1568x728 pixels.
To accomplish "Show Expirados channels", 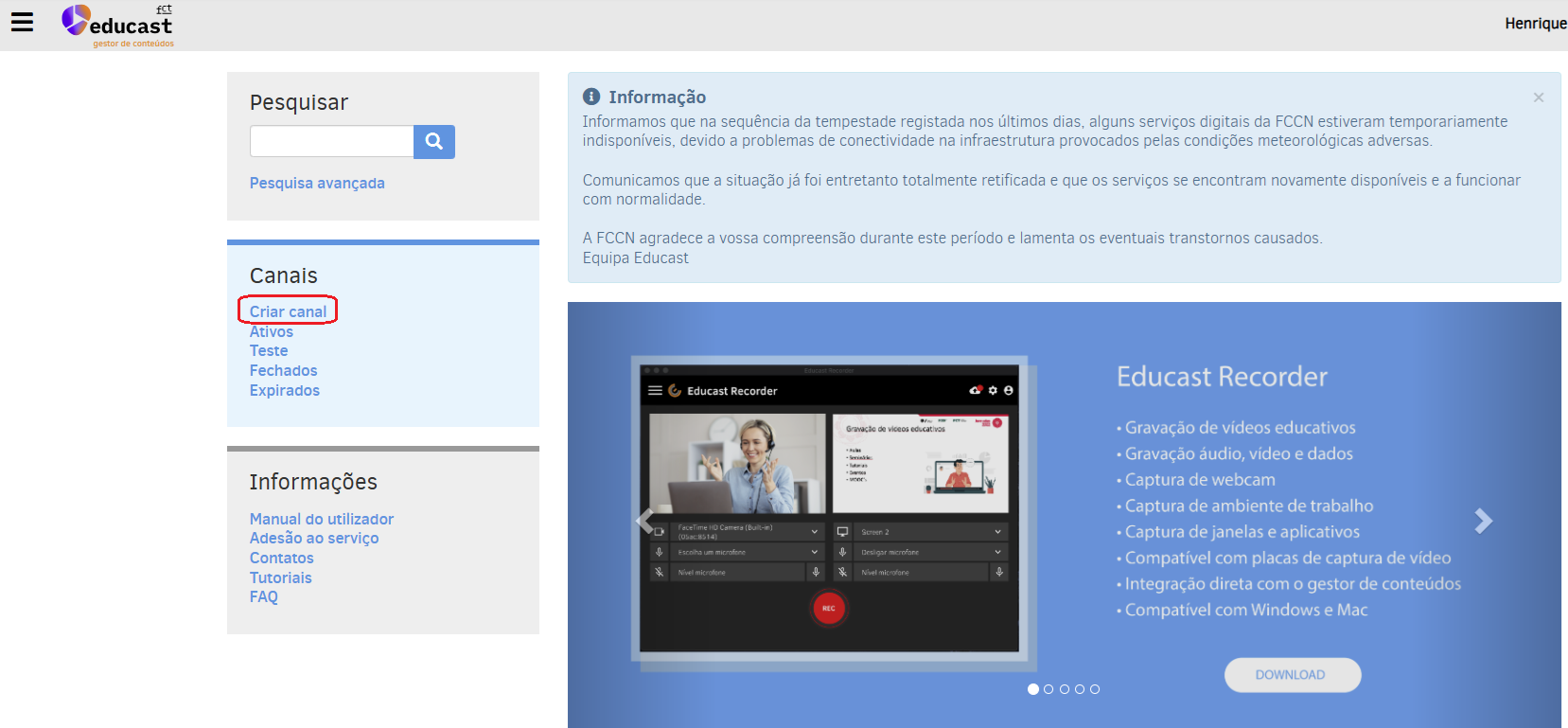I will pyautogui.click(x=285, y=390).
